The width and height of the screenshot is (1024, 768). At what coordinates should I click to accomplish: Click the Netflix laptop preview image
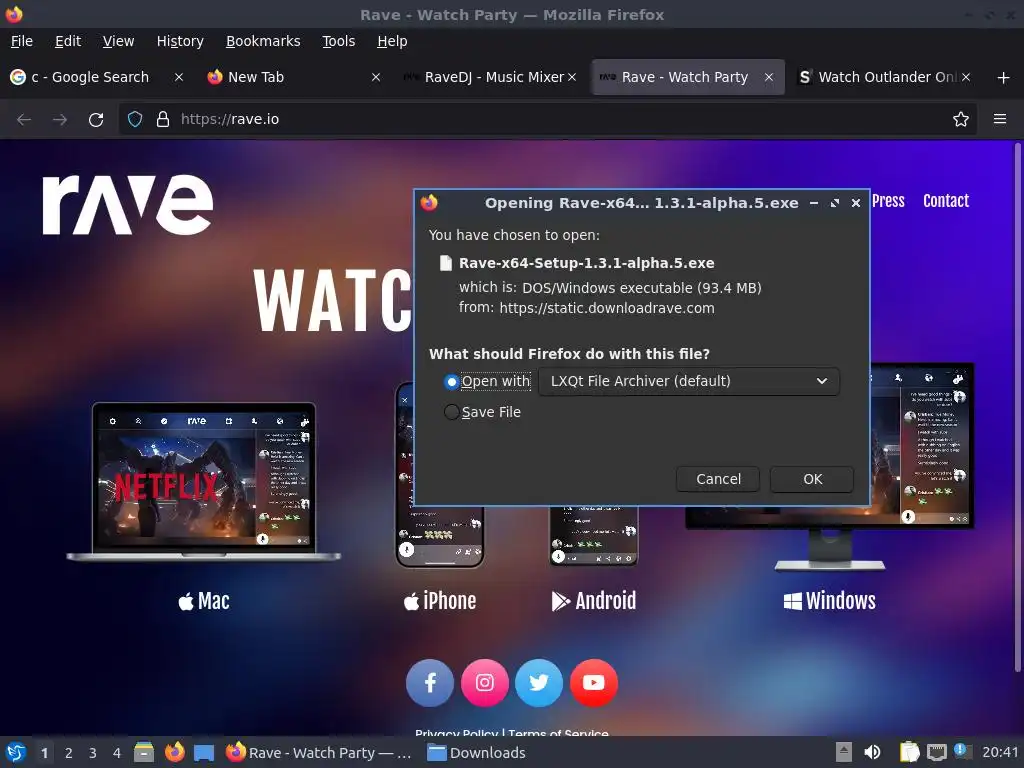[x=204, y=482]
